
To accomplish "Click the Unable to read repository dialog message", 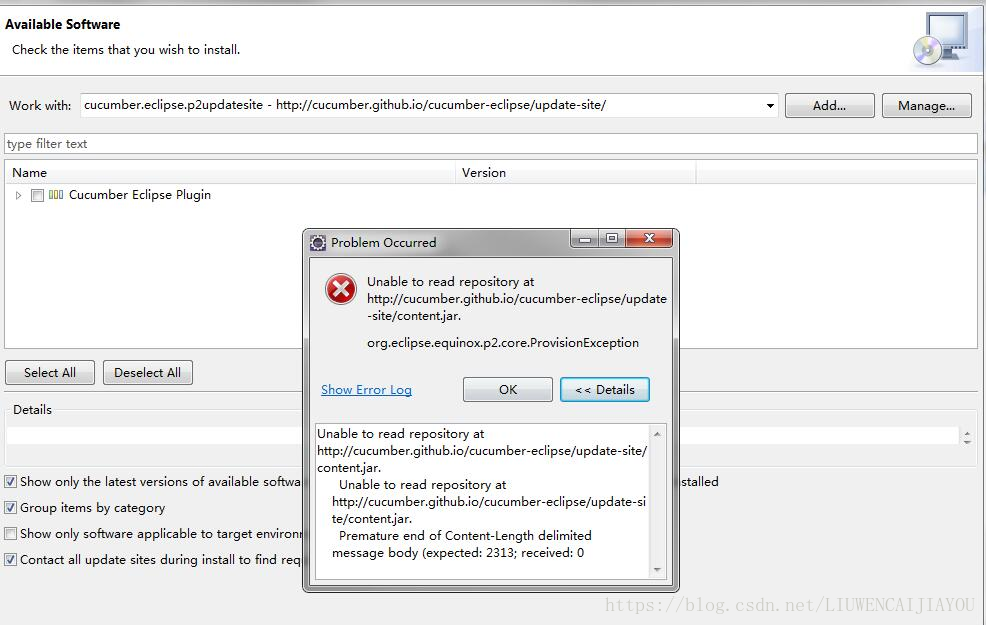I will click(x=516, y=299).
